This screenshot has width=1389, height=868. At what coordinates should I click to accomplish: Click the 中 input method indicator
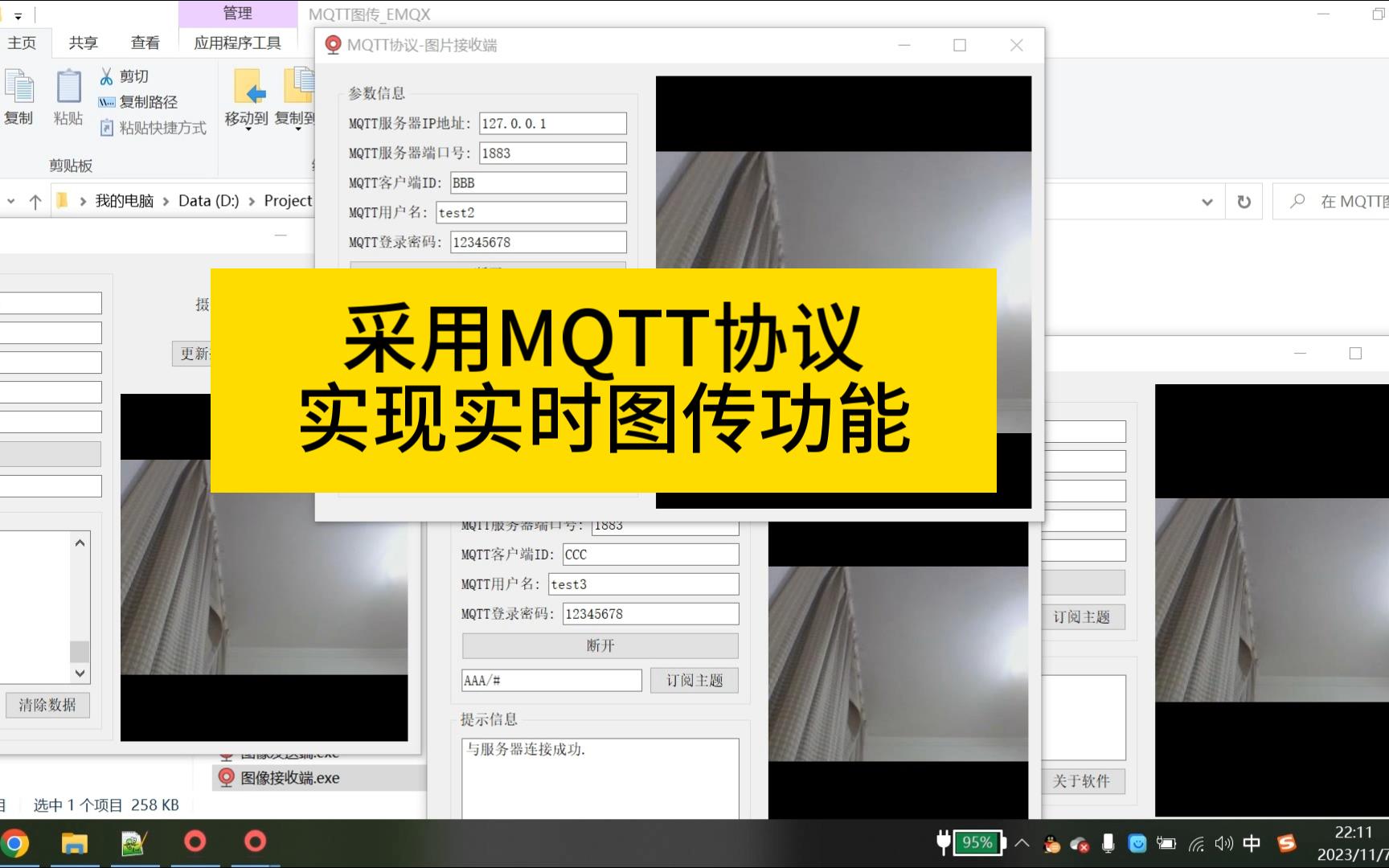(x=1252, y=843)
